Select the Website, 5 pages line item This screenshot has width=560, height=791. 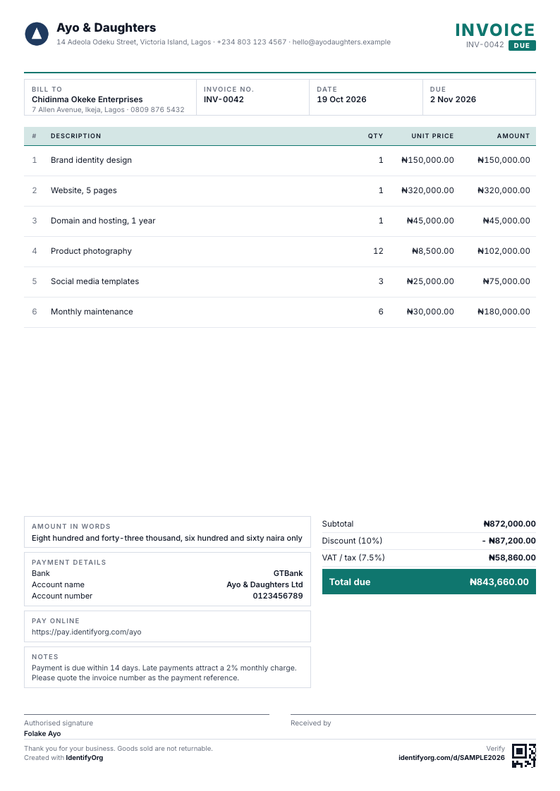tap(280, 191)
